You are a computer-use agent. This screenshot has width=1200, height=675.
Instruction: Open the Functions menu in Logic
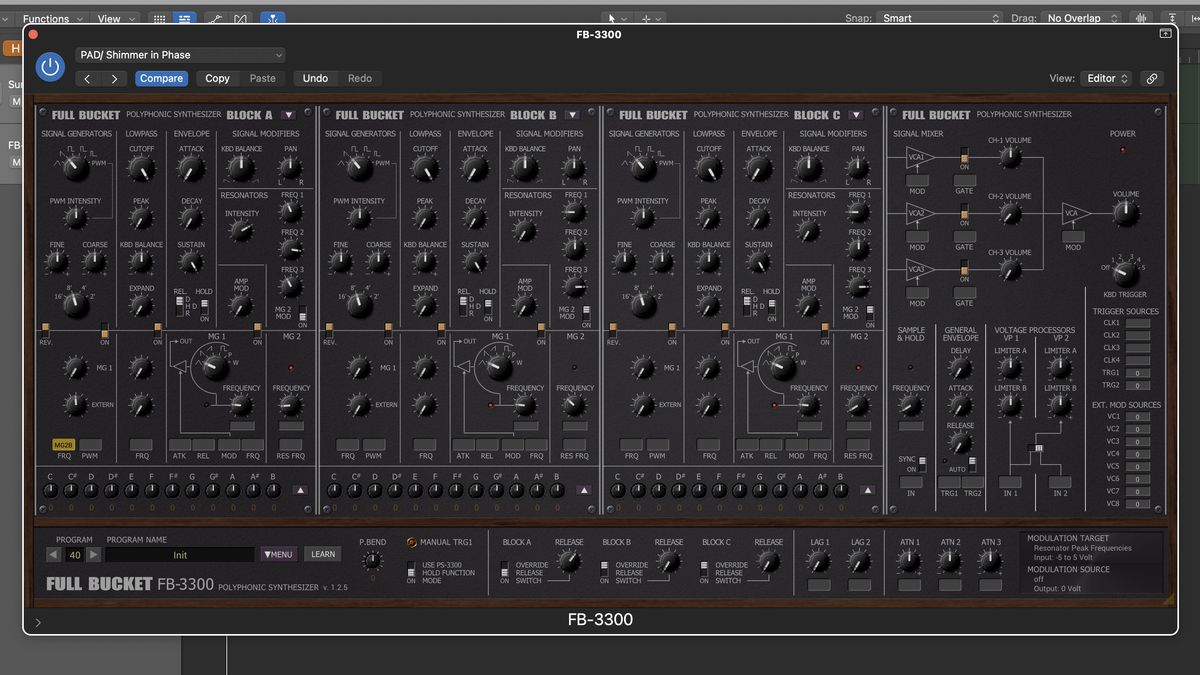53,18
